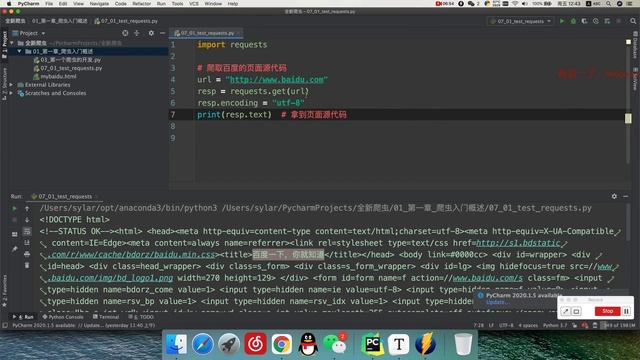This screenshot has width=640, height=360.
Task: Click Spotlight search in macOS menu bar
Action: click(608, 4)
